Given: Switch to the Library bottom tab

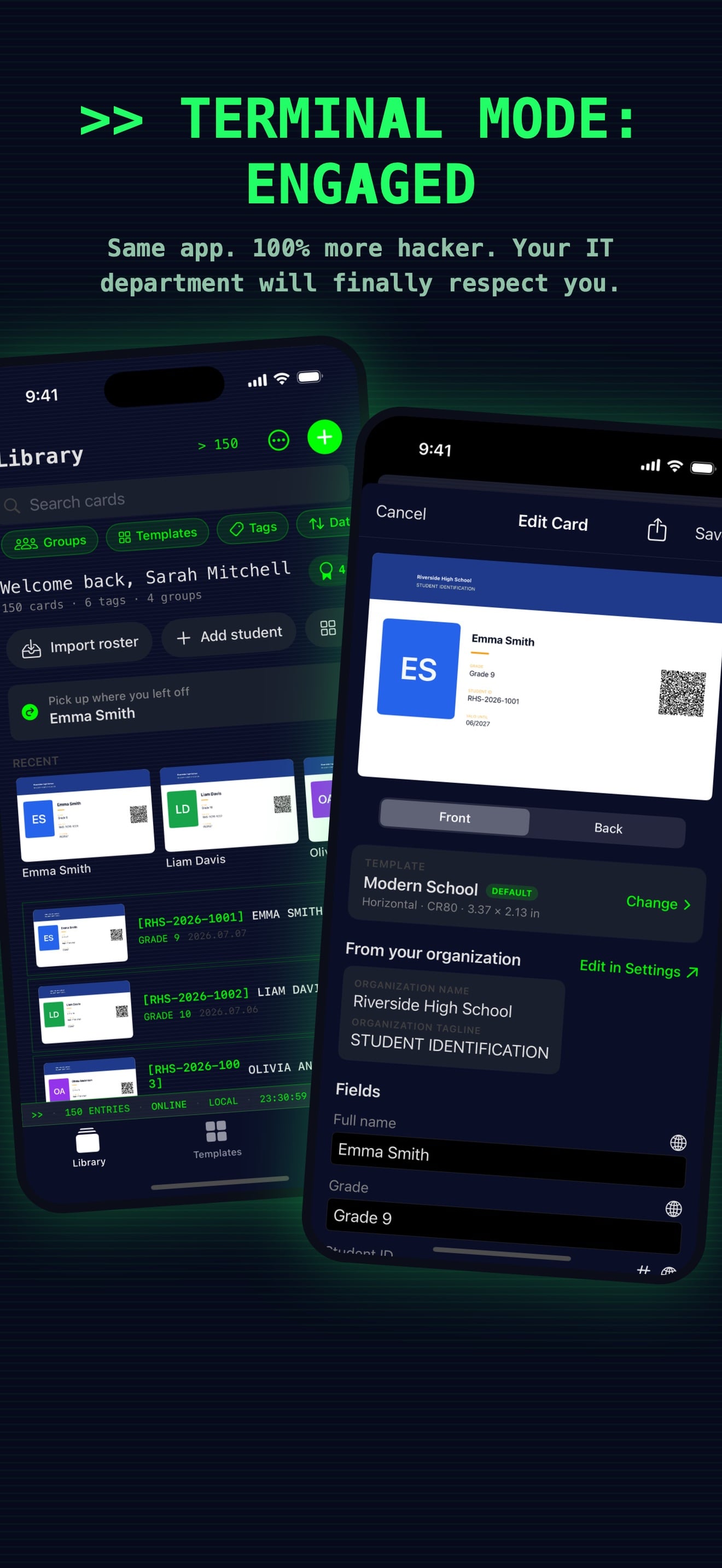Looking at the screenshot, I should click(88, 1148).
